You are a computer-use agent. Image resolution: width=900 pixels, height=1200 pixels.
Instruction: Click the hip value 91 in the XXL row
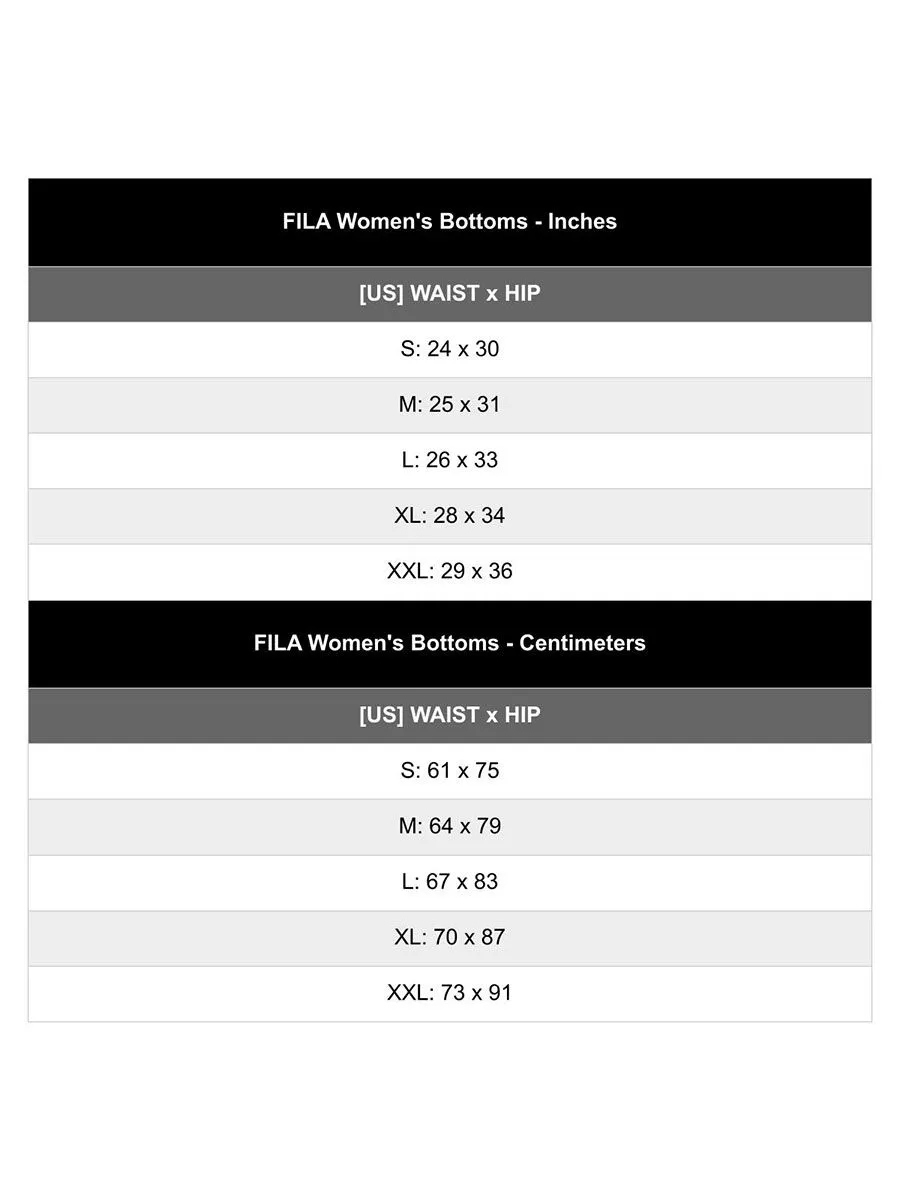point(500,993)
